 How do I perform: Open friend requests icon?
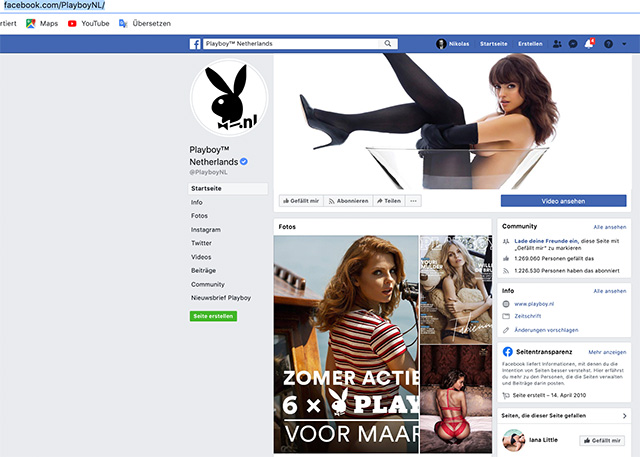tap(557, 44)
